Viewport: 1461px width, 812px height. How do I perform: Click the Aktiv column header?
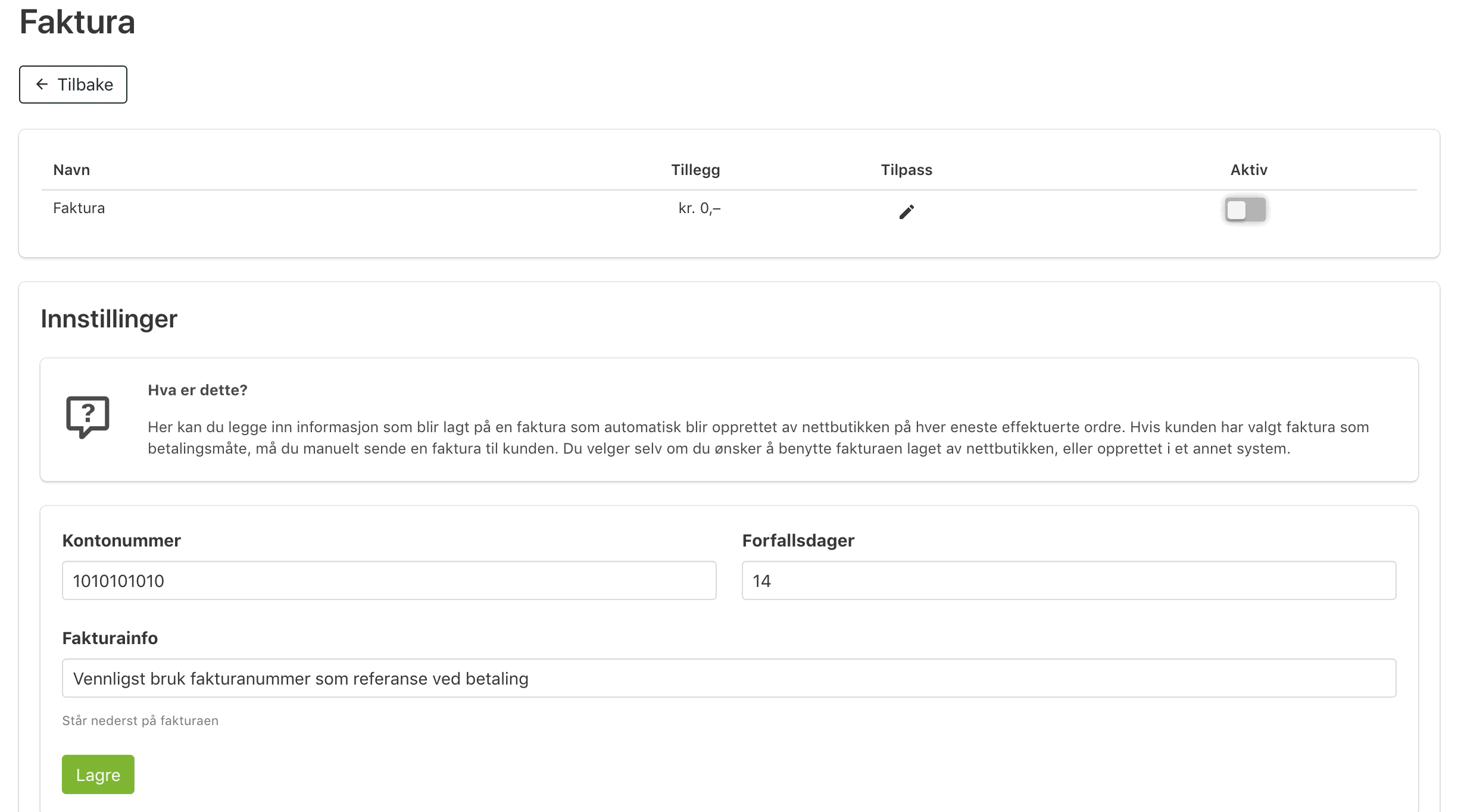point(1248,170)
